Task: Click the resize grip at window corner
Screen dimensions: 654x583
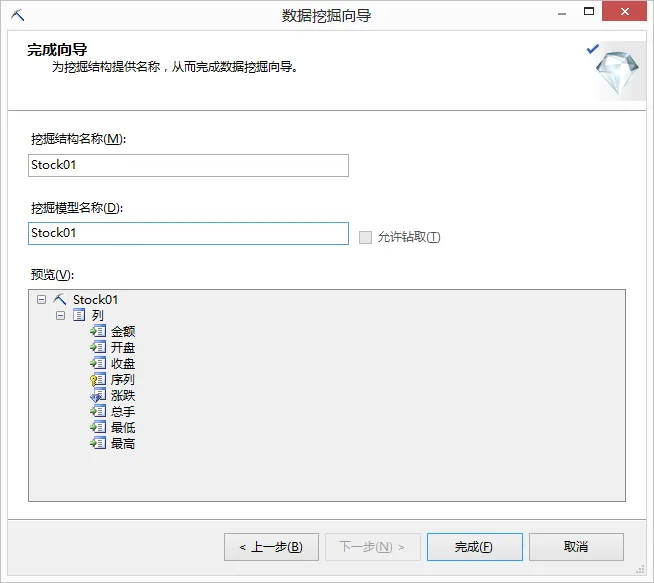Action: (640, 570)
